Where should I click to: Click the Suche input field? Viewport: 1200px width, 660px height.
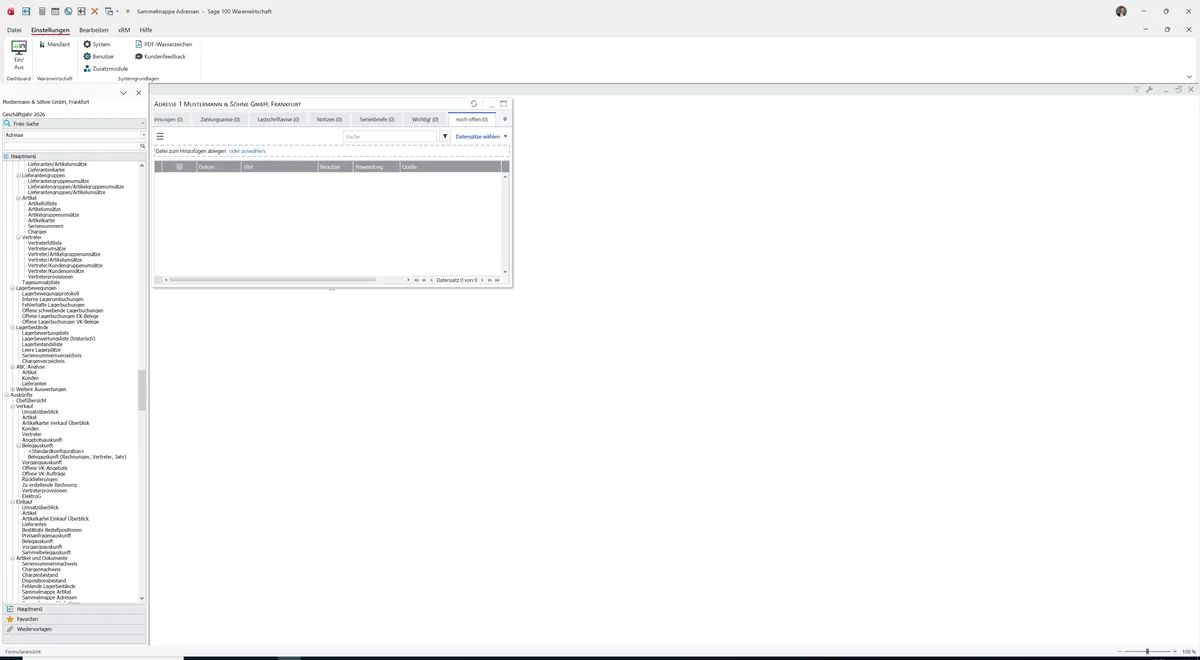pyautogui.click(x=391, y=136)
